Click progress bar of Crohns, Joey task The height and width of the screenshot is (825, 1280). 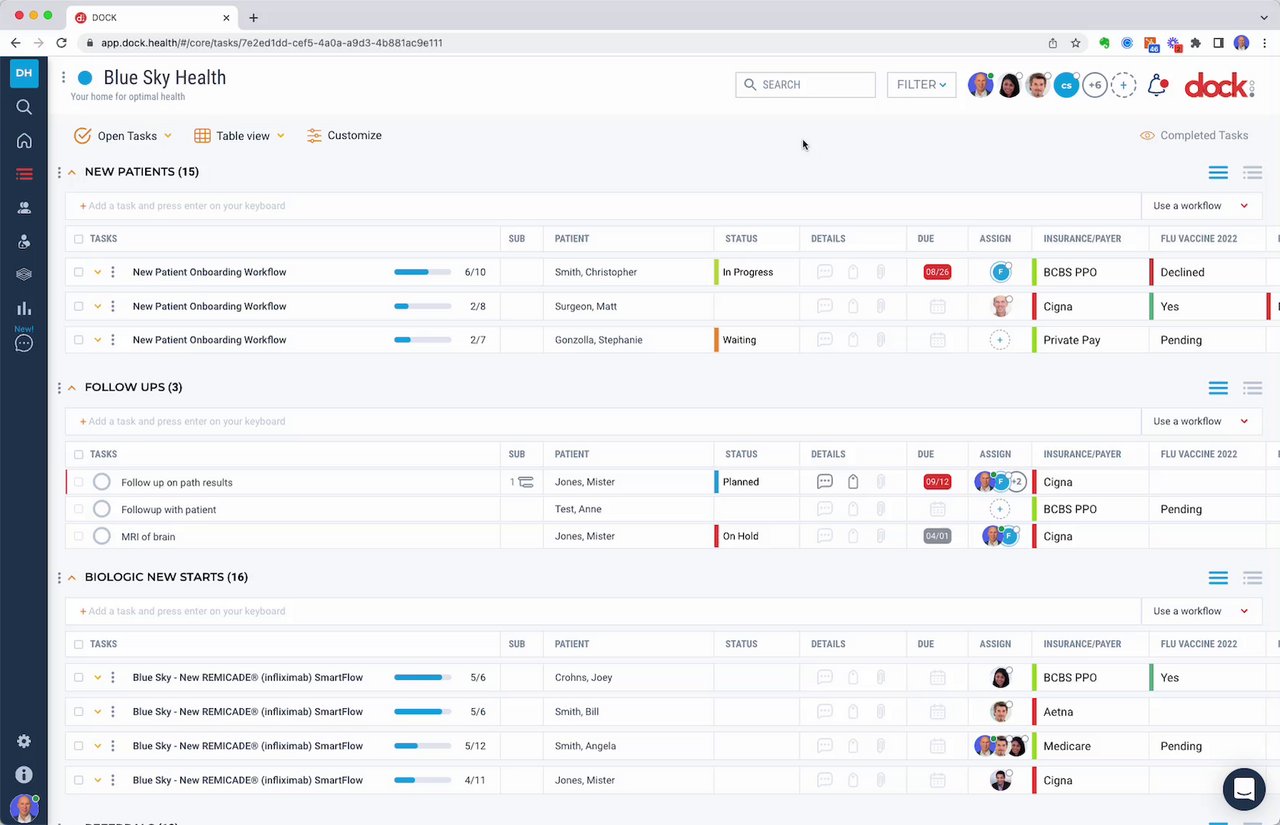tap(422, 678)
